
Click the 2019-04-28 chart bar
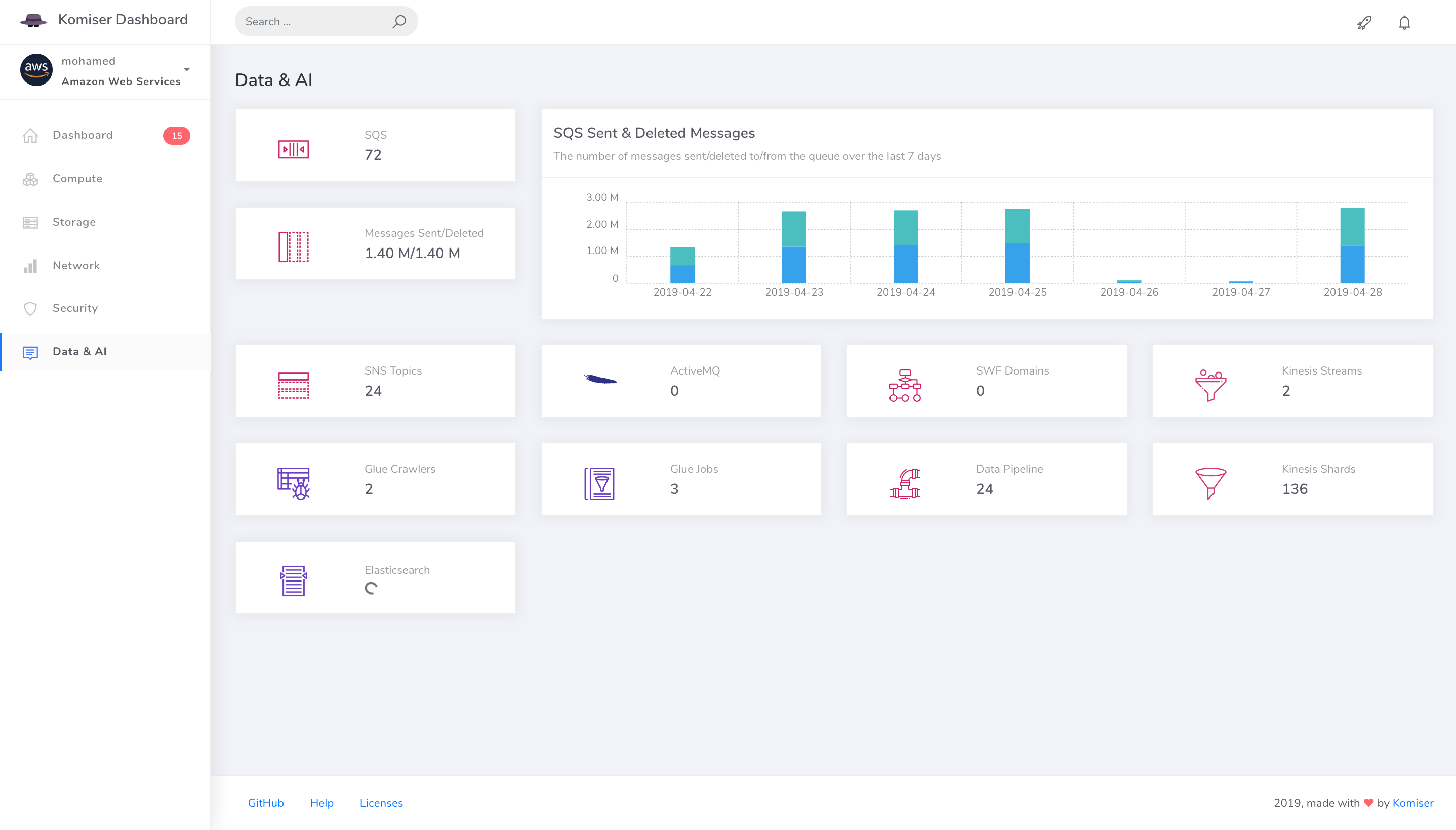click(x=1352, y=245)
